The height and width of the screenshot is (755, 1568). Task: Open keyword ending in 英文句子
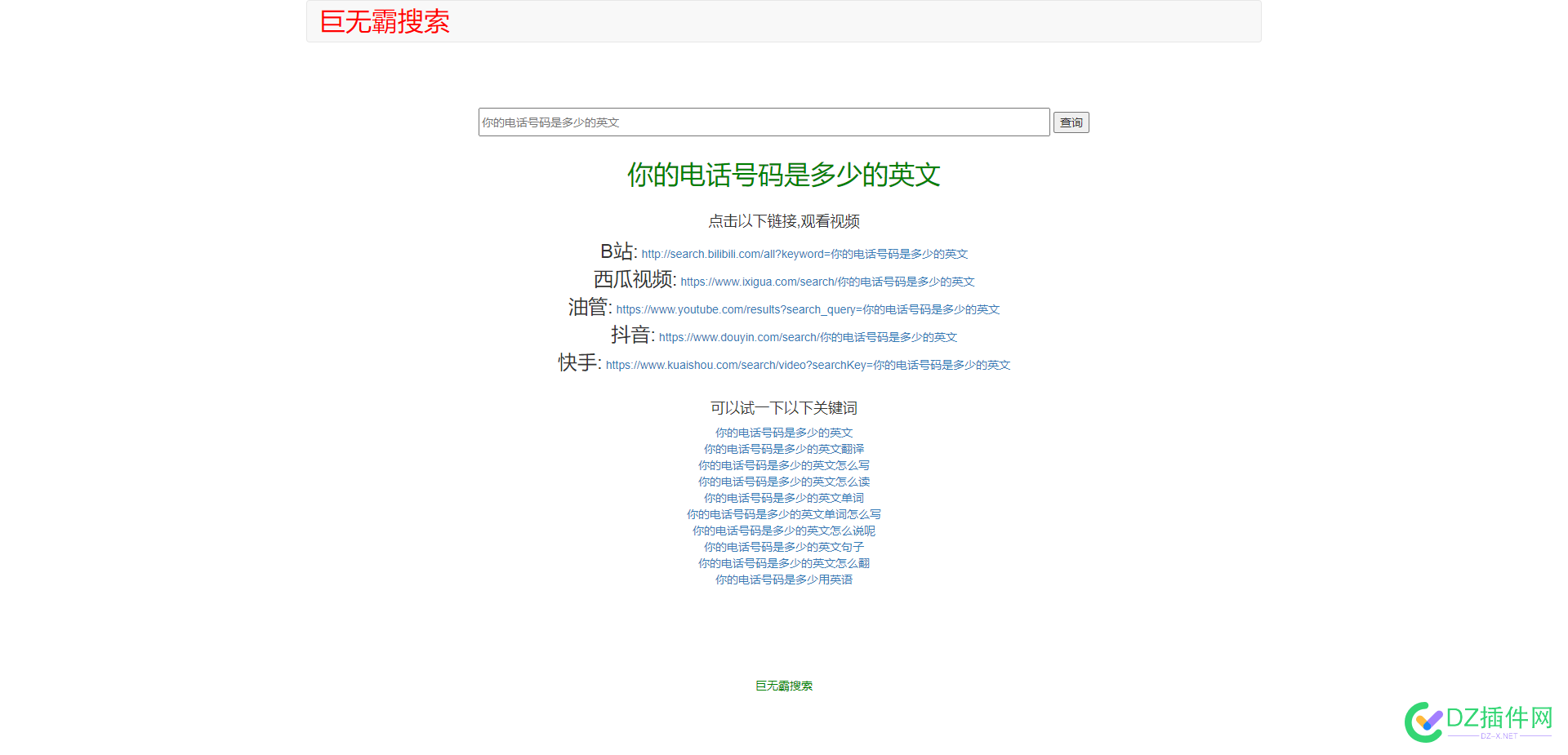(784, 547)
